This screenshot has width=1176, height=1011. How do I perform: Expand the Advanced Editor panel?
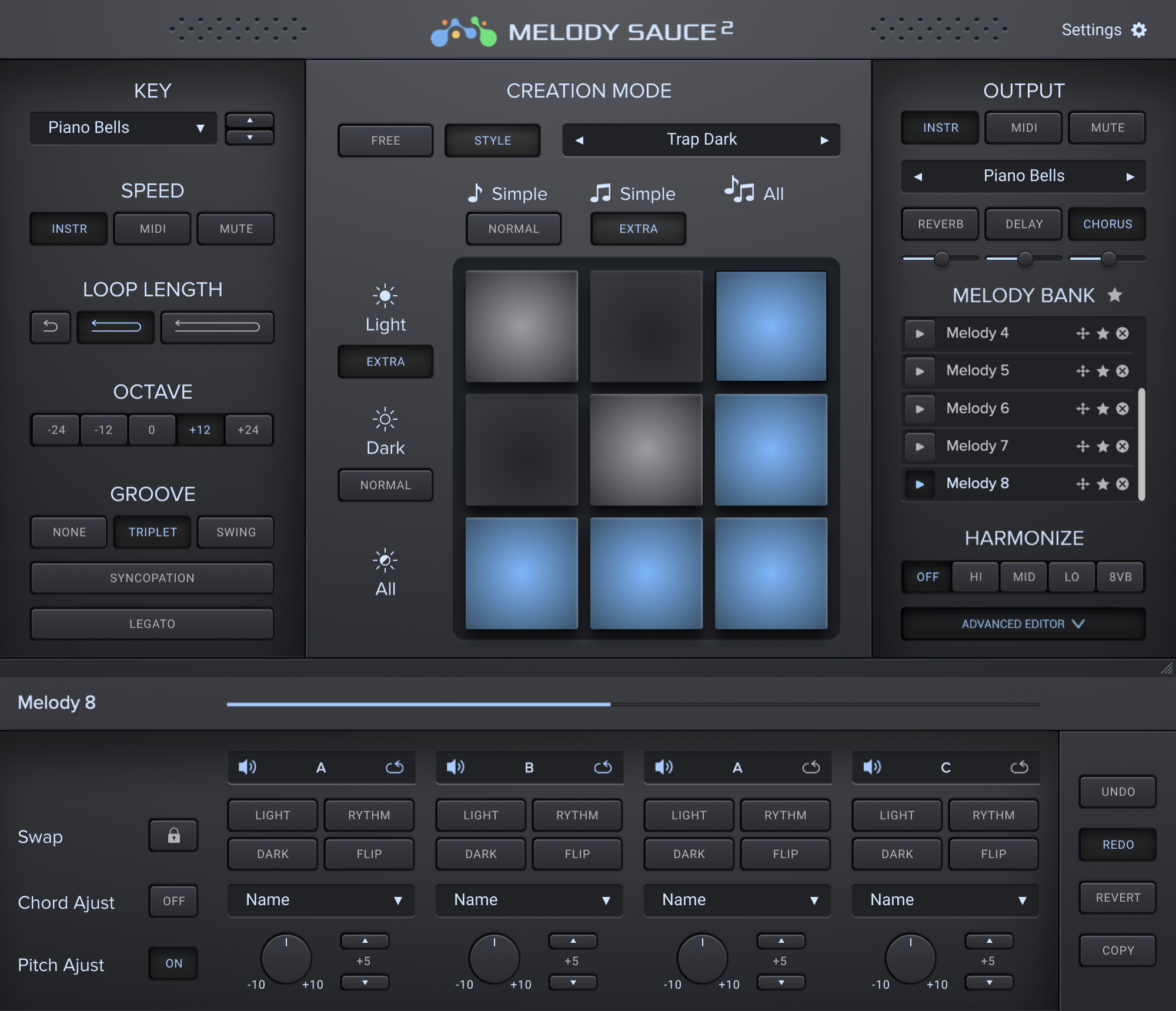click(1023, 624)
